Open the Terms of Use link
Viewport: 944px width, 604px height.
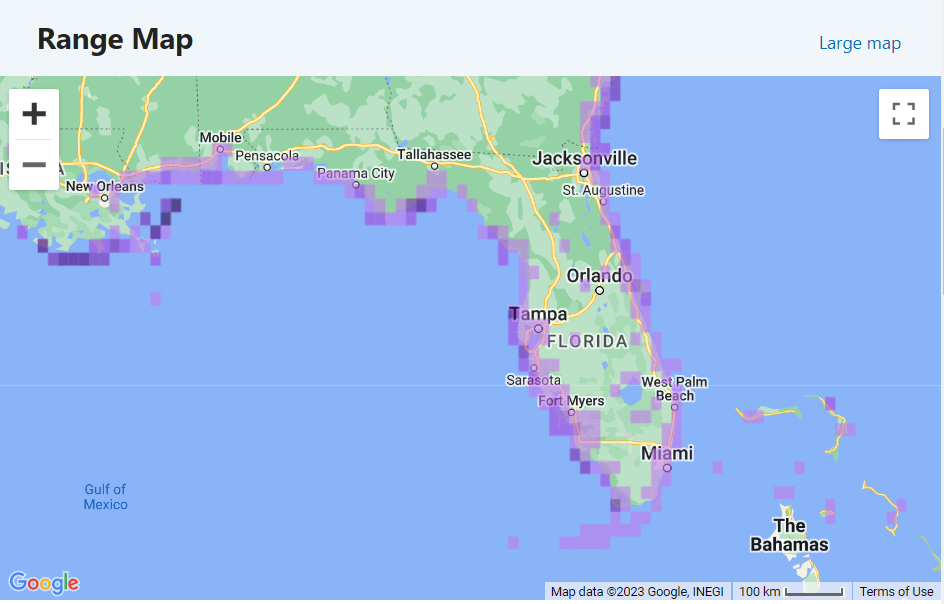896,591
